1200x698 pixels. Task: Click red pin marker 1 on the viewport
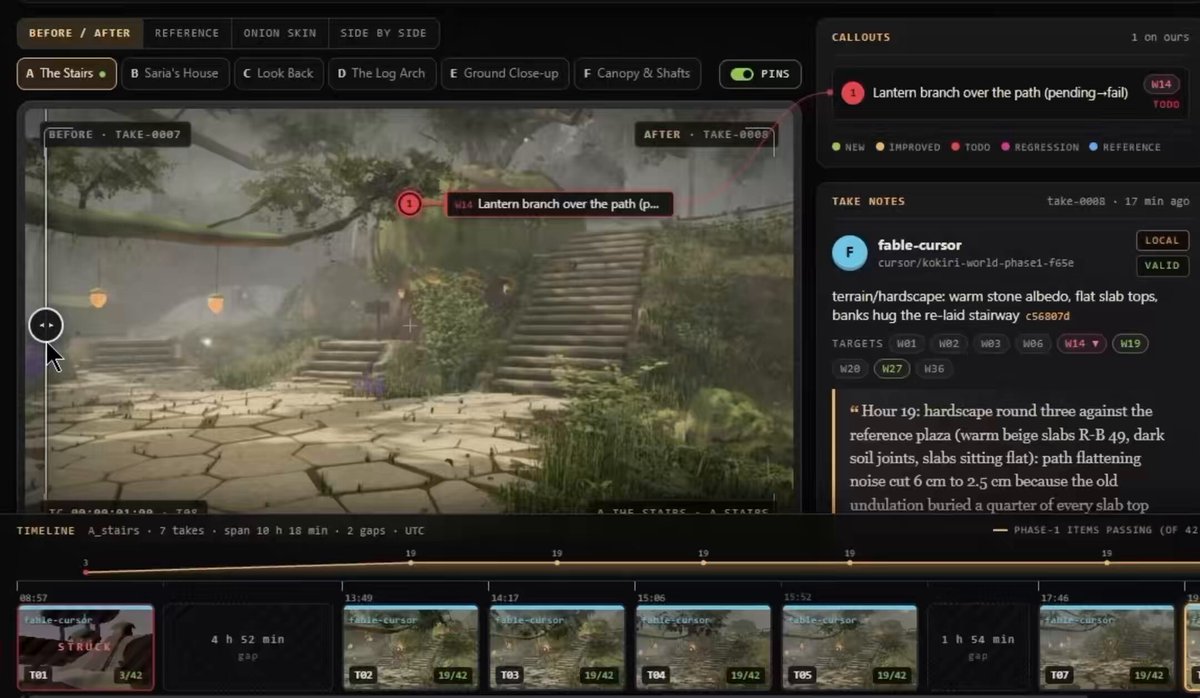tap(408, 204)
